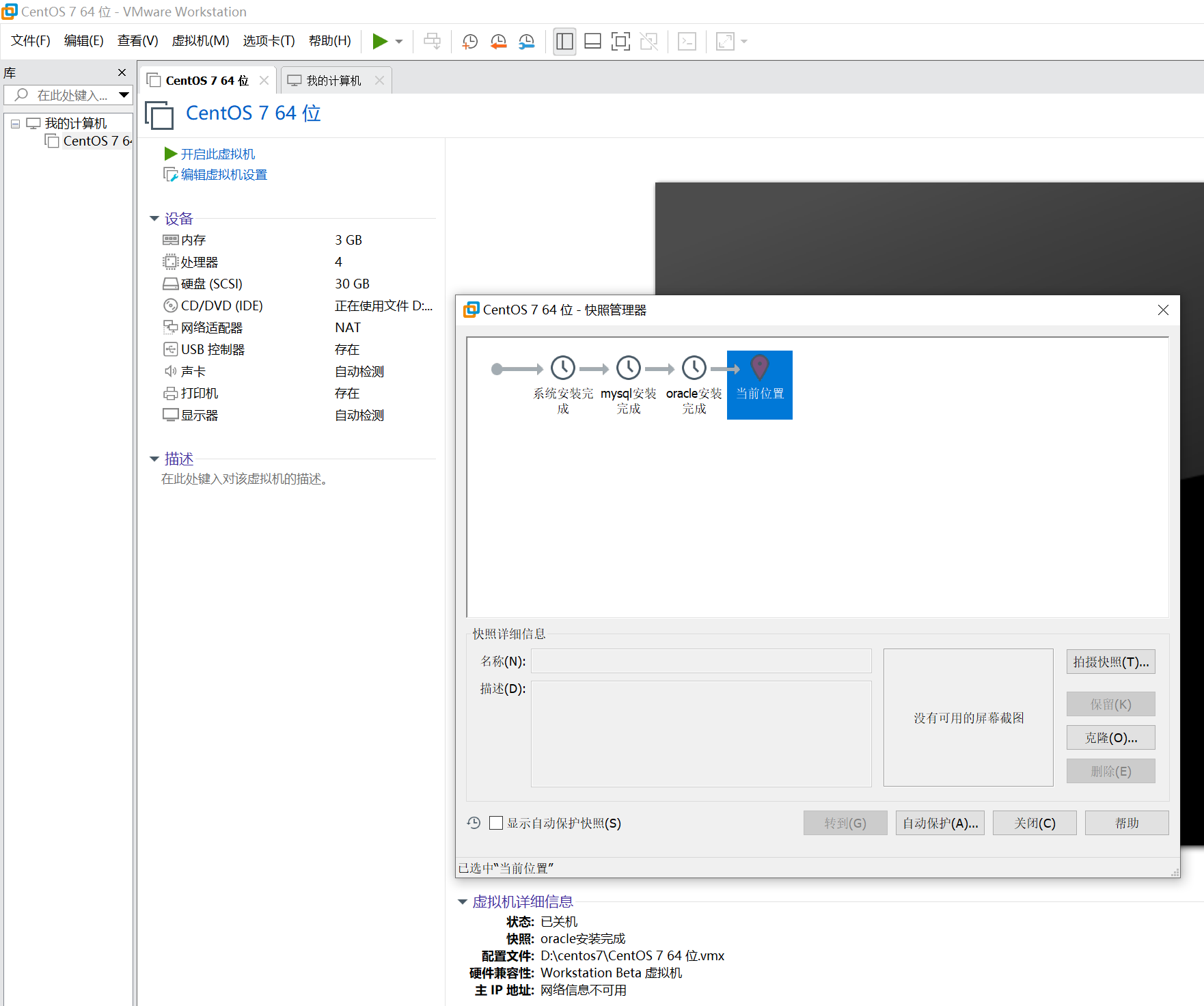
Task: Collapse the 描述 section
Action: tap(154, 459)
